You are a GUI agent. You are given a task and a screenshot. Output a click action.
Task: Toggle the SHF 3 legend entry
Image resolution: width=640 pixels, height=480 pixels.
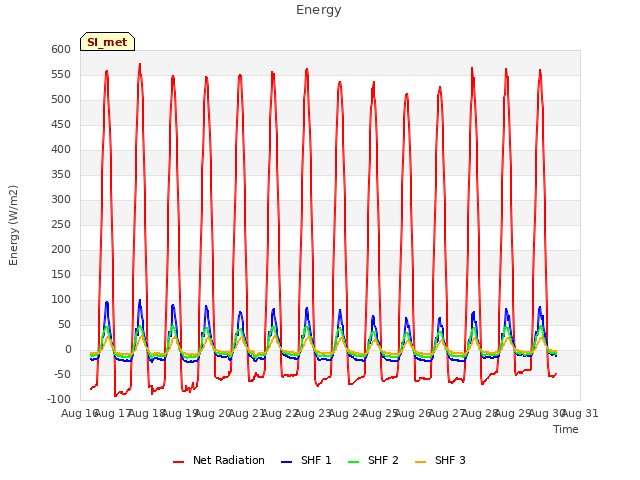tap(440, 460)
